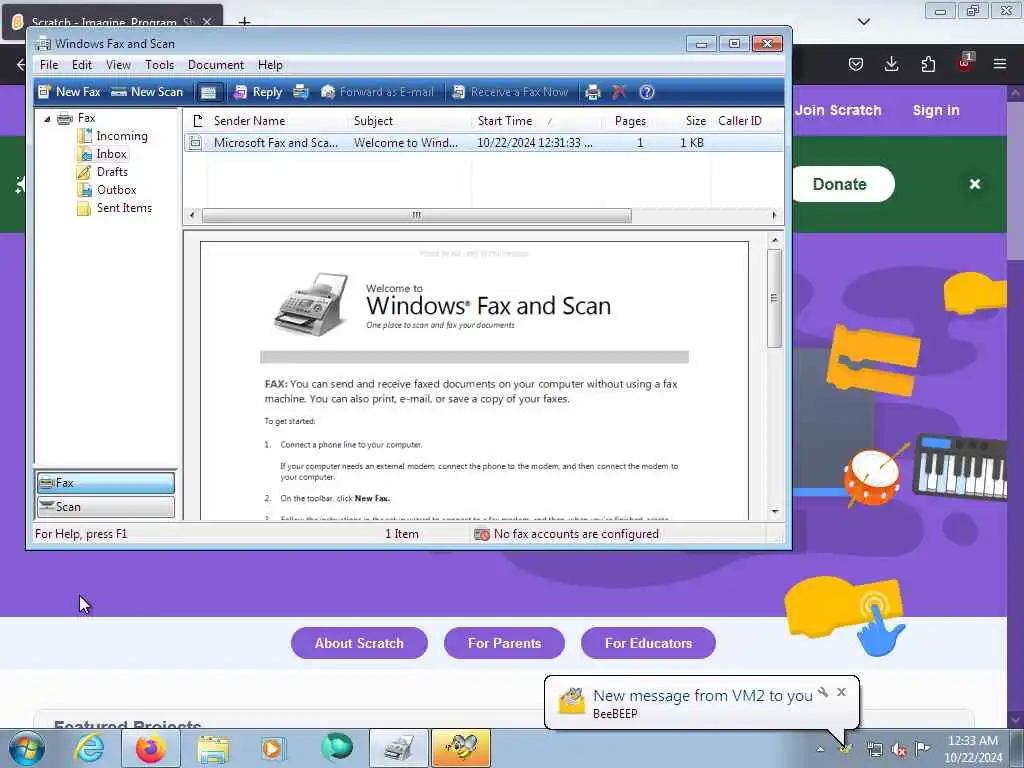
Task: Click fax account status icon in status bar
Action: pos(482,534)
